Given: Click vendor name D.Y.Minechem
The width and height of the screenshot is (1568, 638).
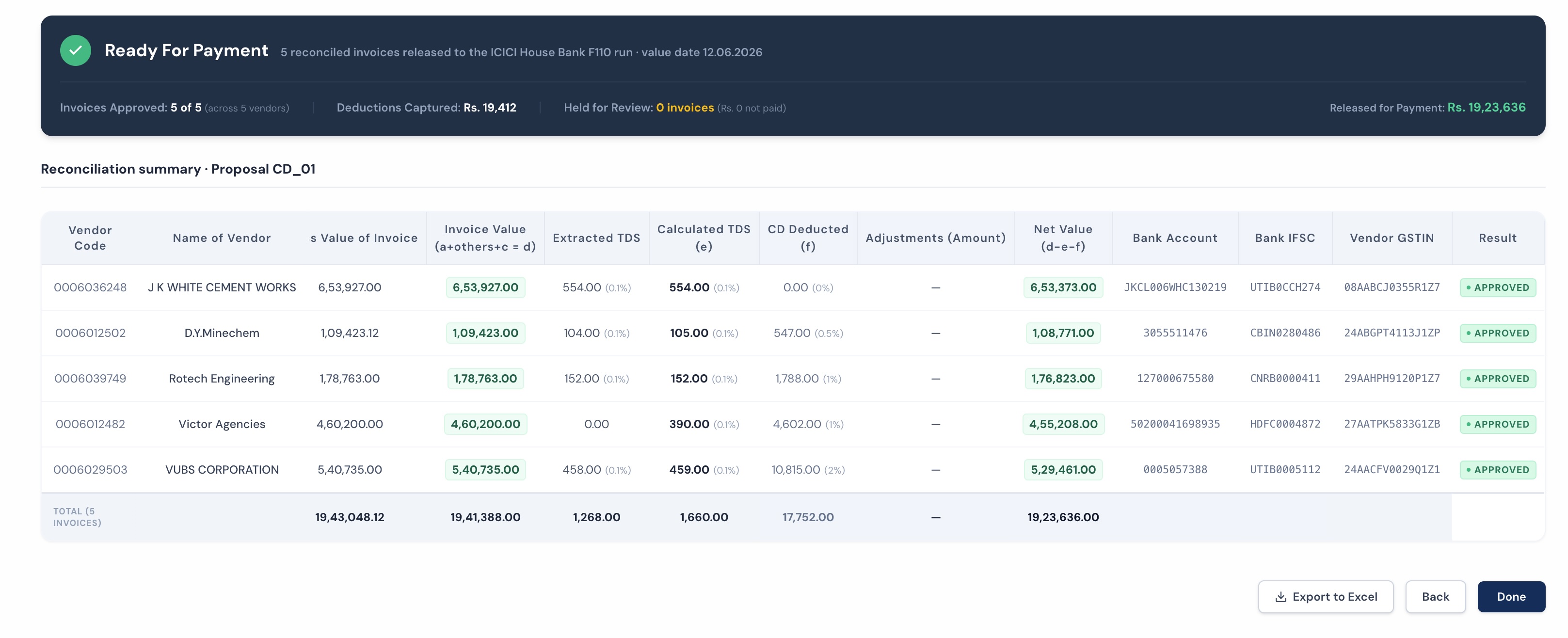Looking at the screenshot, I should coord(222,333).
